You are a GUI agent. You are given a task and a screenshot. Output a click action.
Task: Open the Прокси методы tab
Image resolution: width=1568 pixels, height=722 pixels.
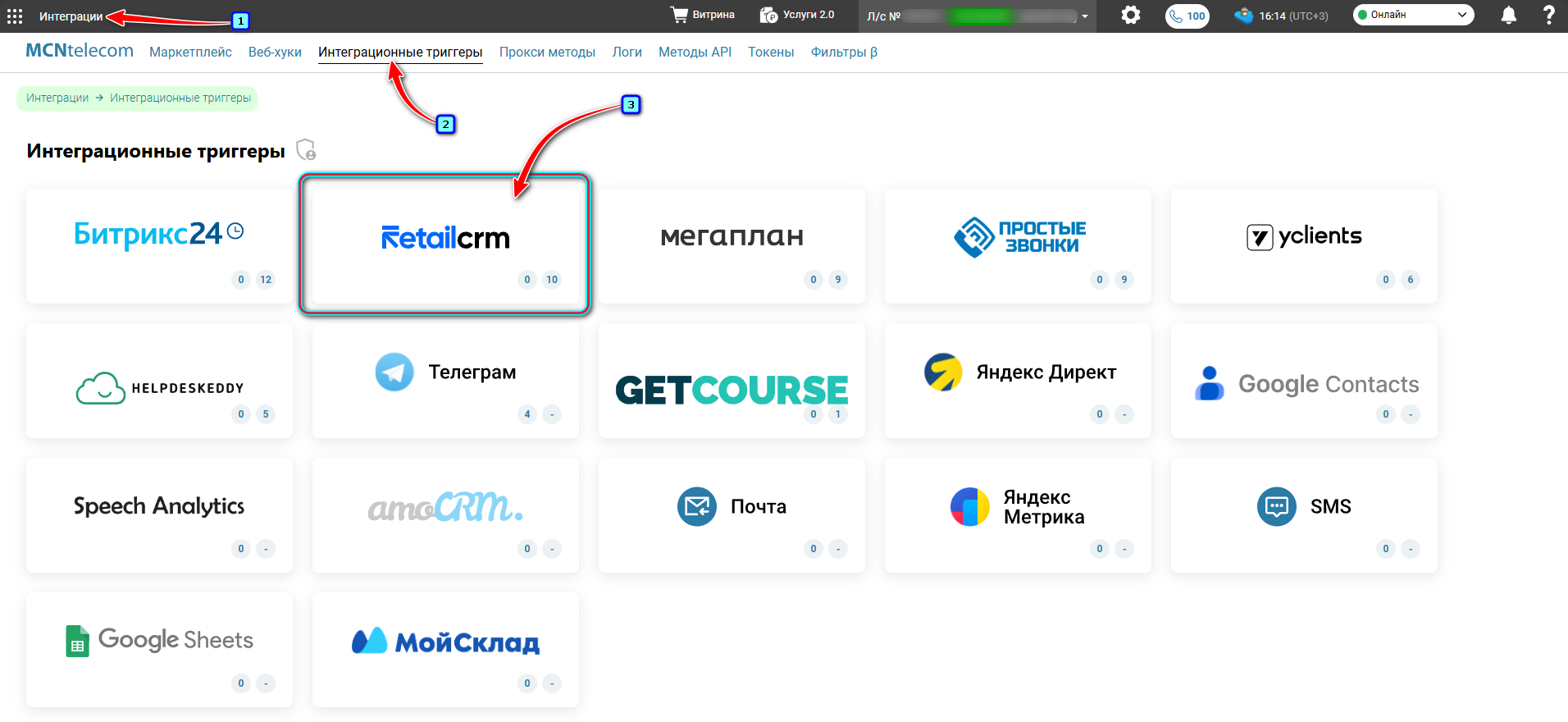tap(547, 52)
